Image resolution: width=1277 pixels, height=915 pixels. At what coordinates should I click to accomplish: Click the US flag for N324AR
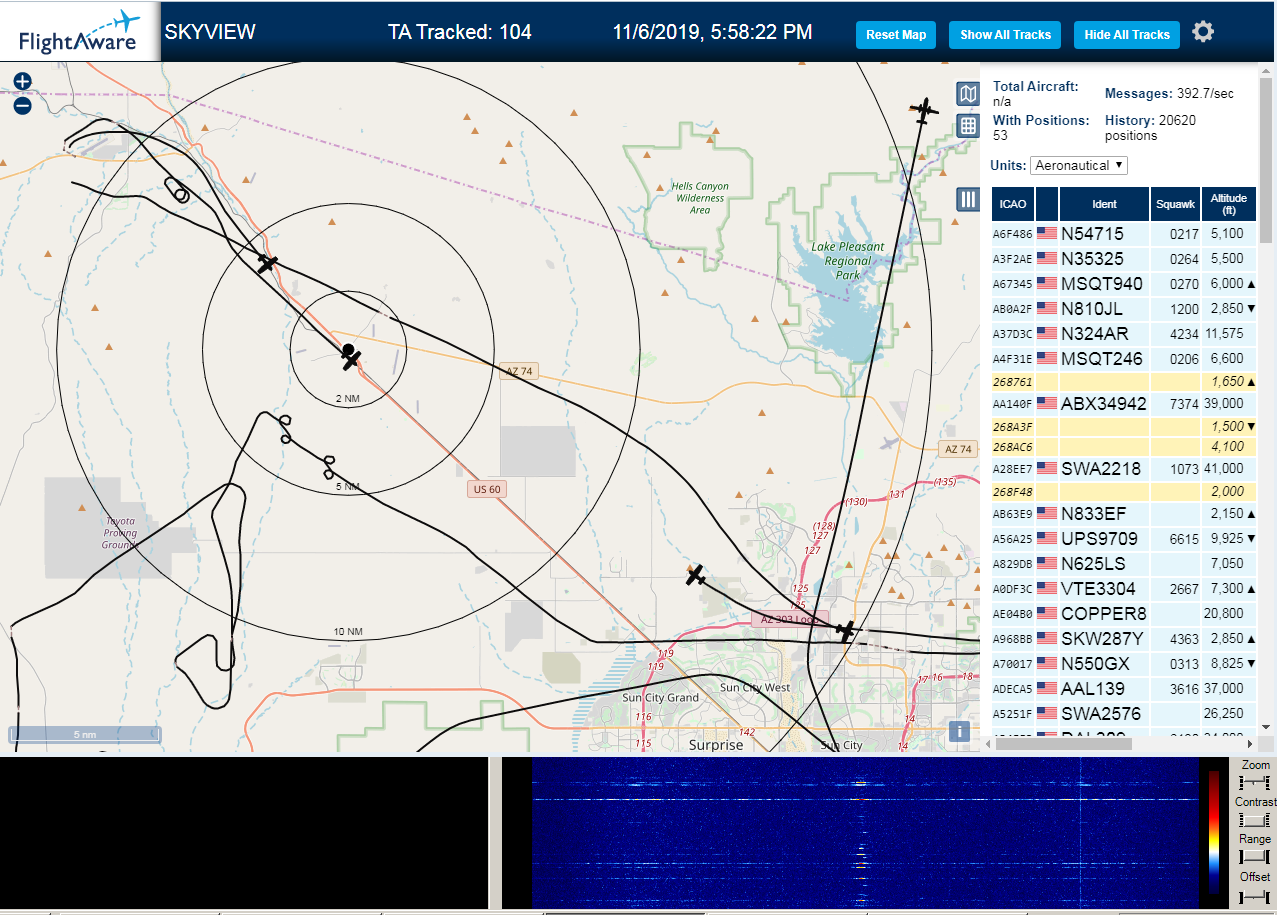pos(1047,334)
